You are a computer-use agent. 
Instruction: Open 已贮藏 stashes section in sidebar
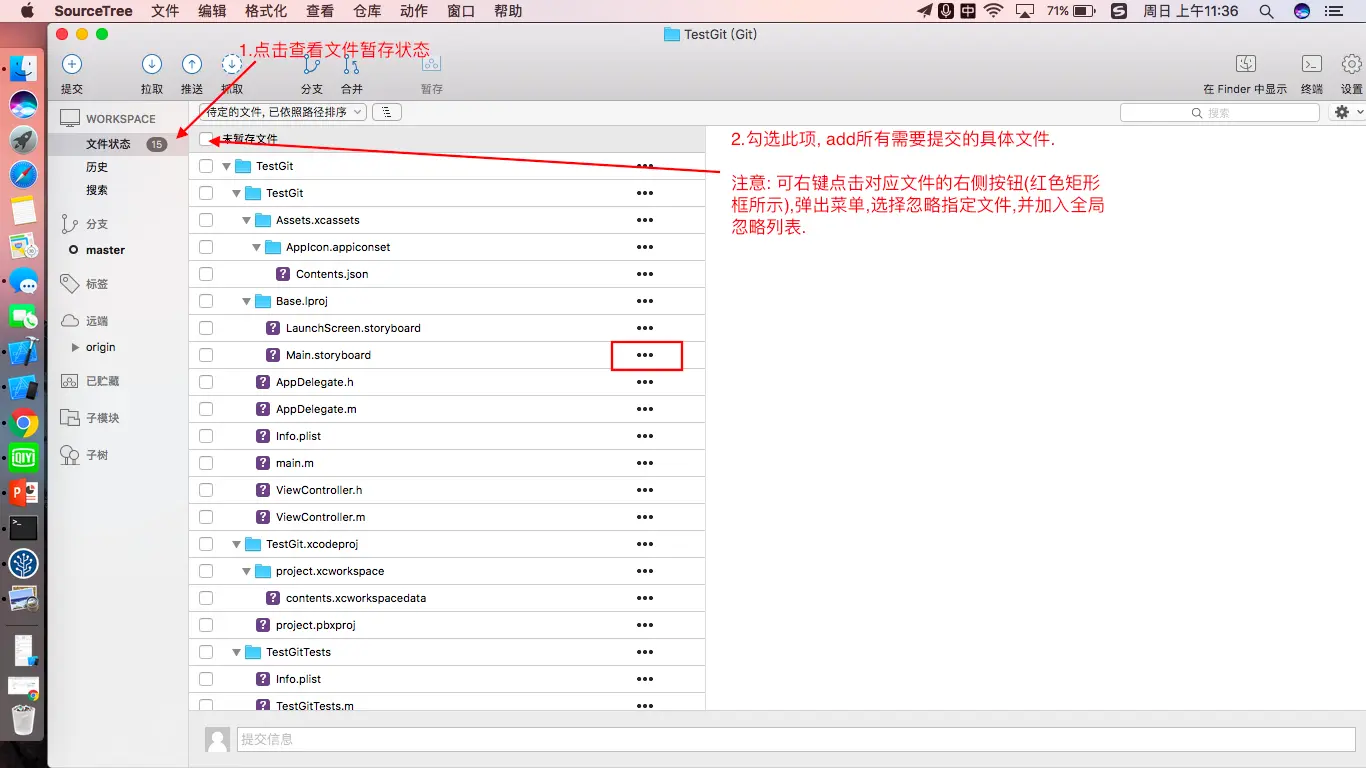click(102, 381)
